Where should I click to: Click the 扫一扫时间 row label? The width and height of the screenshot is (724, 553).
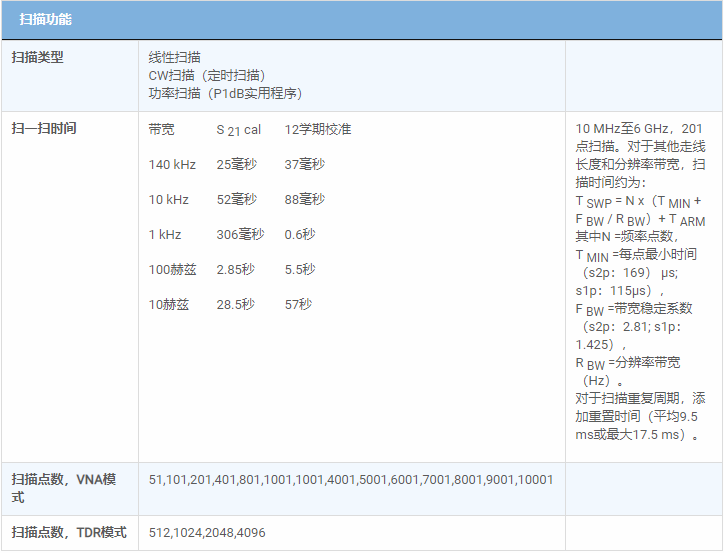click(44, 129)
